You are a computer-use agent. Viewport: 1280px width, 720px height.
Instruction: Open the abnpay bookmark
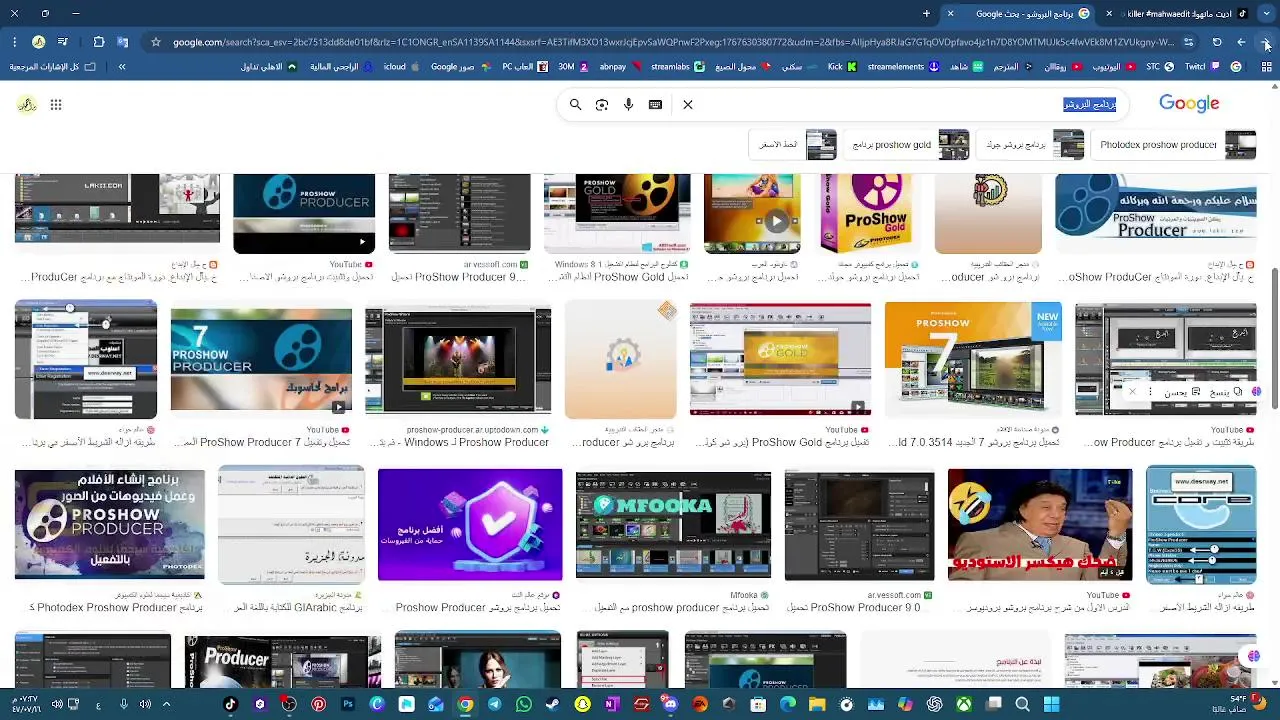point(619,67)
